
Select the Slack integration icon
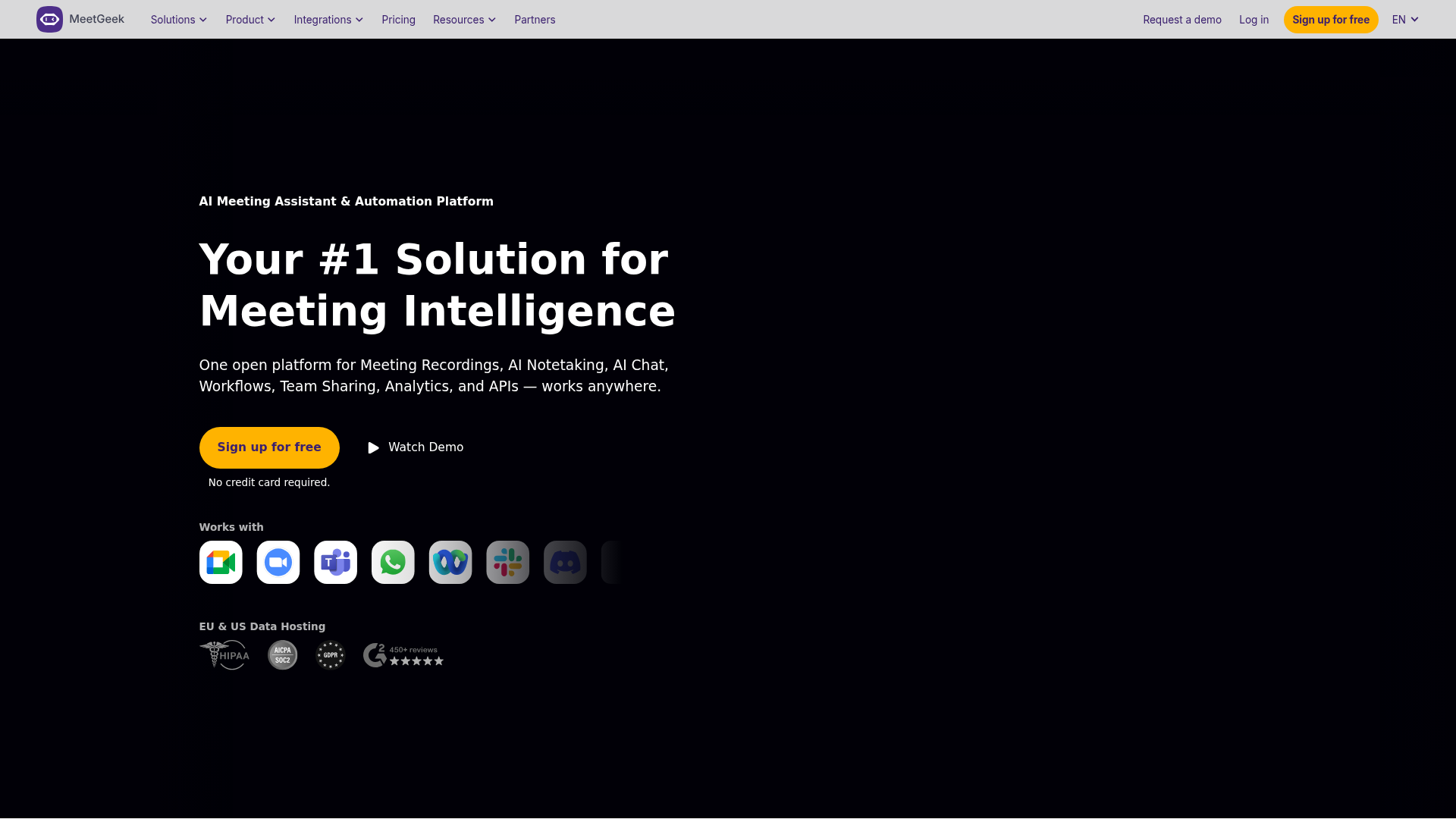507,562
